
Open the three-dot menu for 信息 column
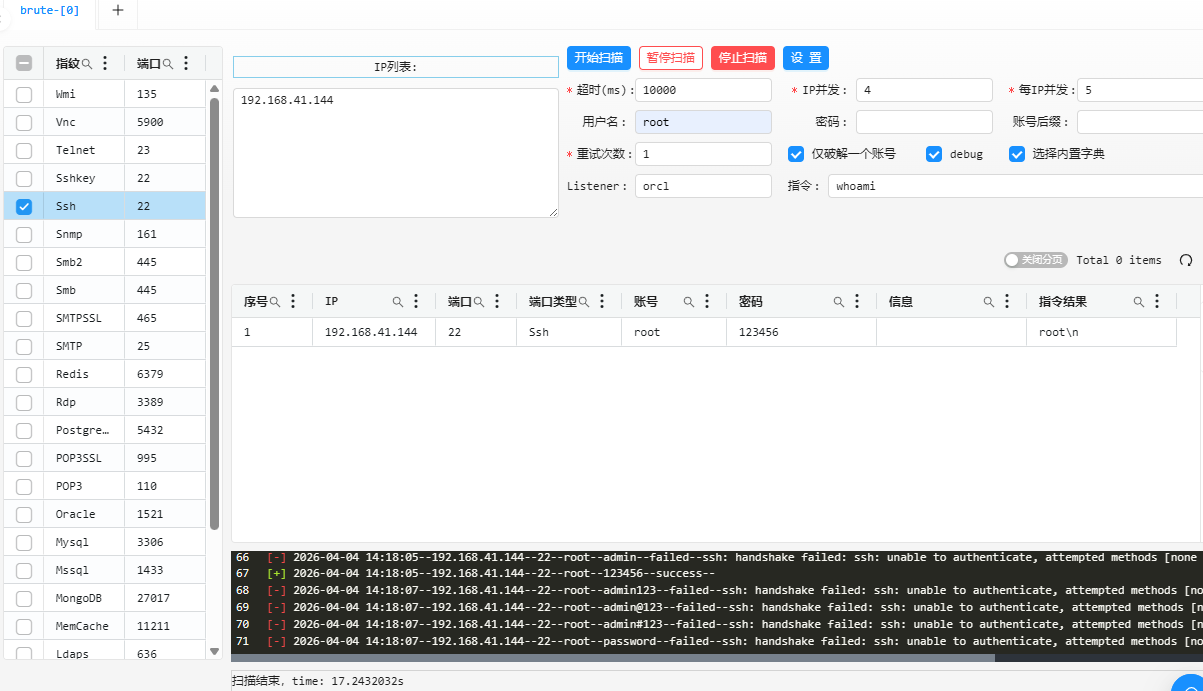[1007, 301]
